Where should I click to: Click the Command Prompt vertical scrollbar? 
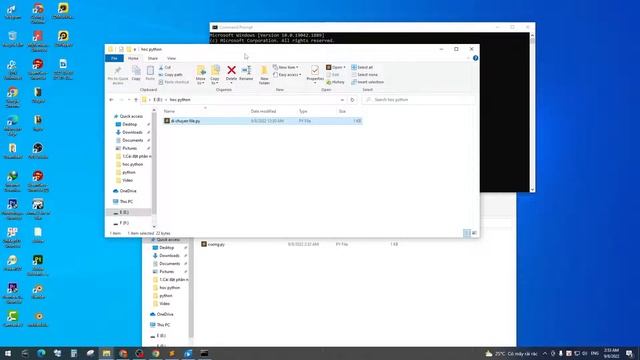tap(532, 112)
